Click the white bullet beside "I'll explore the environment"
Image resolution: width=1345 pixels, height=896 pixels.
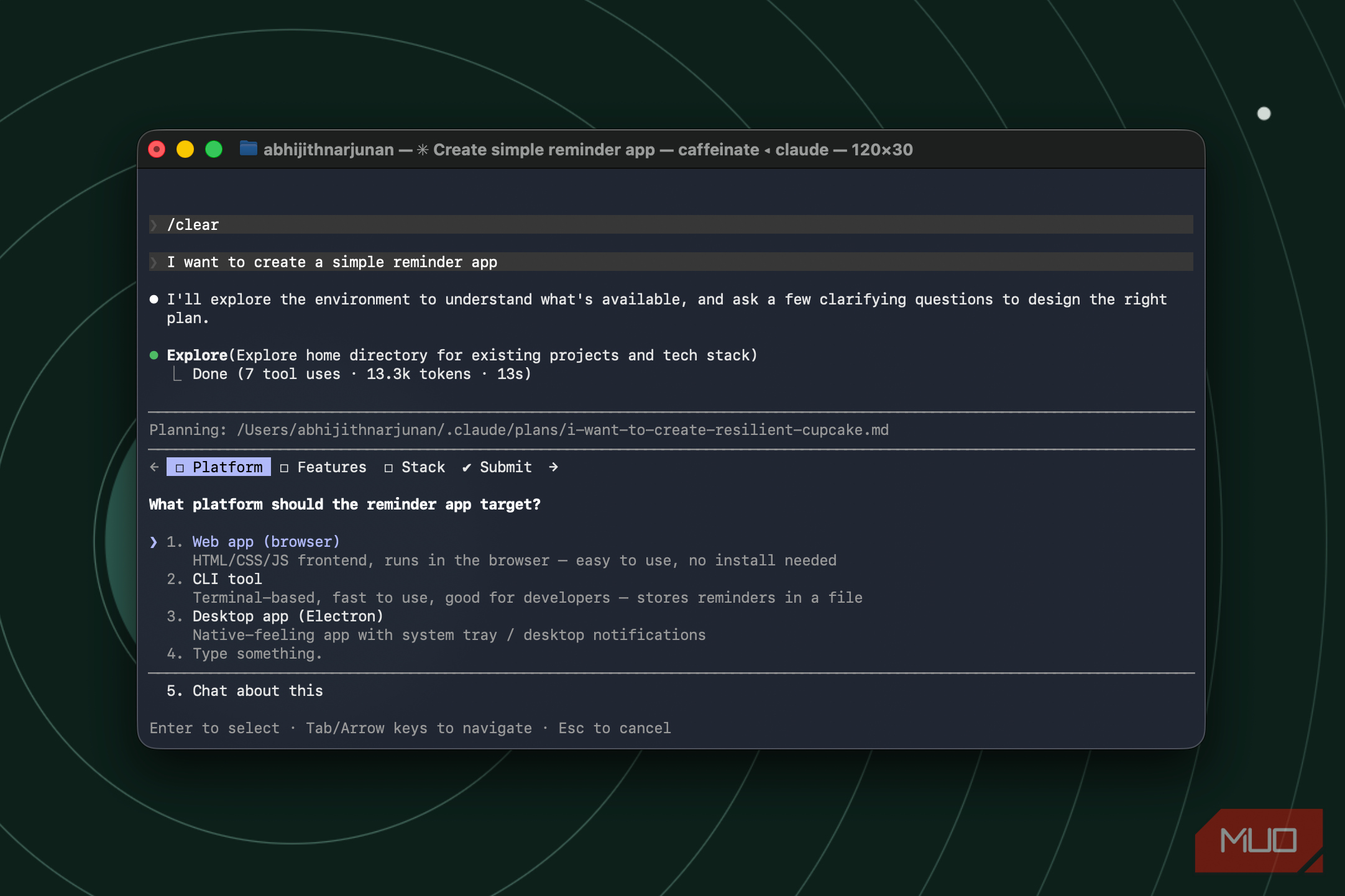click(154, 299)
